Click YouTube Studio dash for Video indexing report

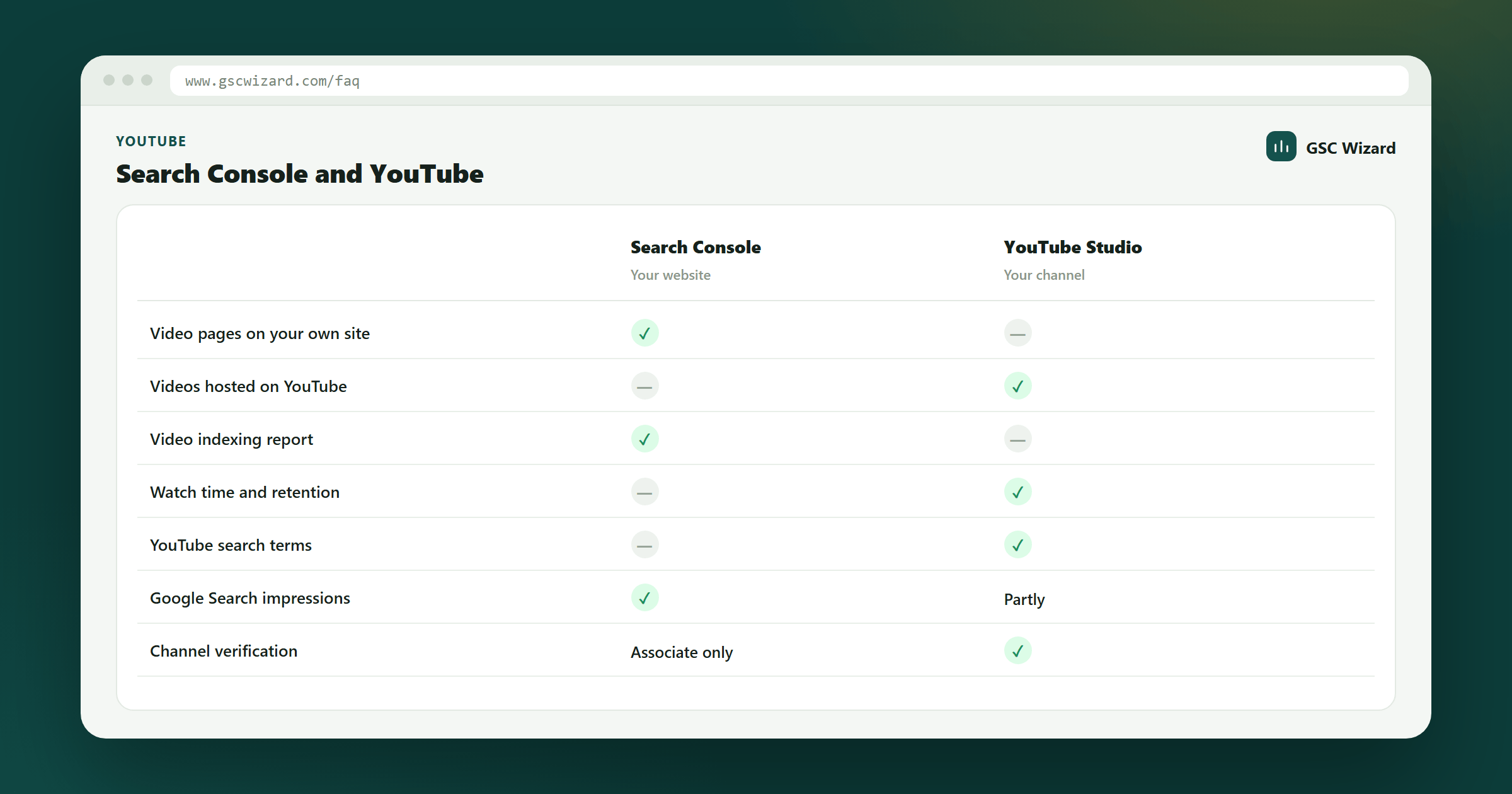1017,439
